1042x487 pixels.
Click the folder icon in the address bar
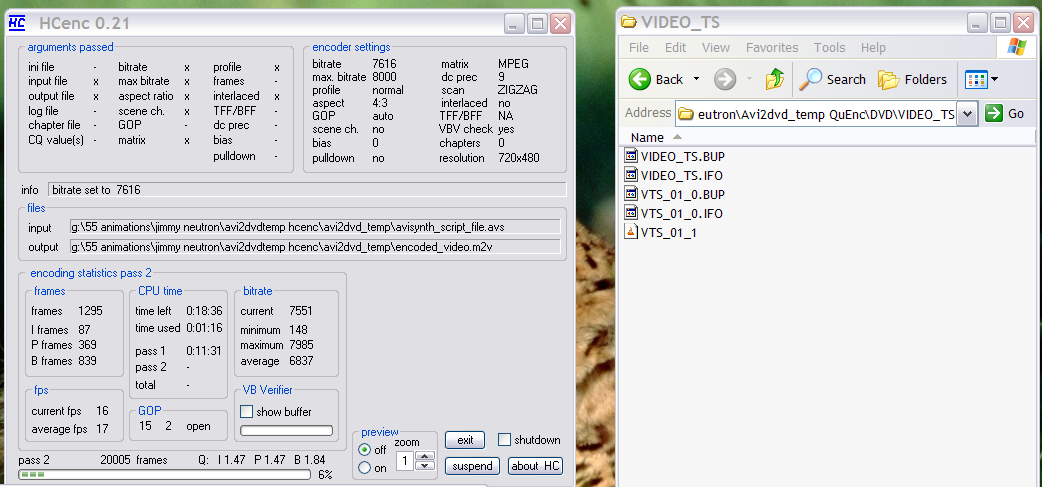(686, 114)
